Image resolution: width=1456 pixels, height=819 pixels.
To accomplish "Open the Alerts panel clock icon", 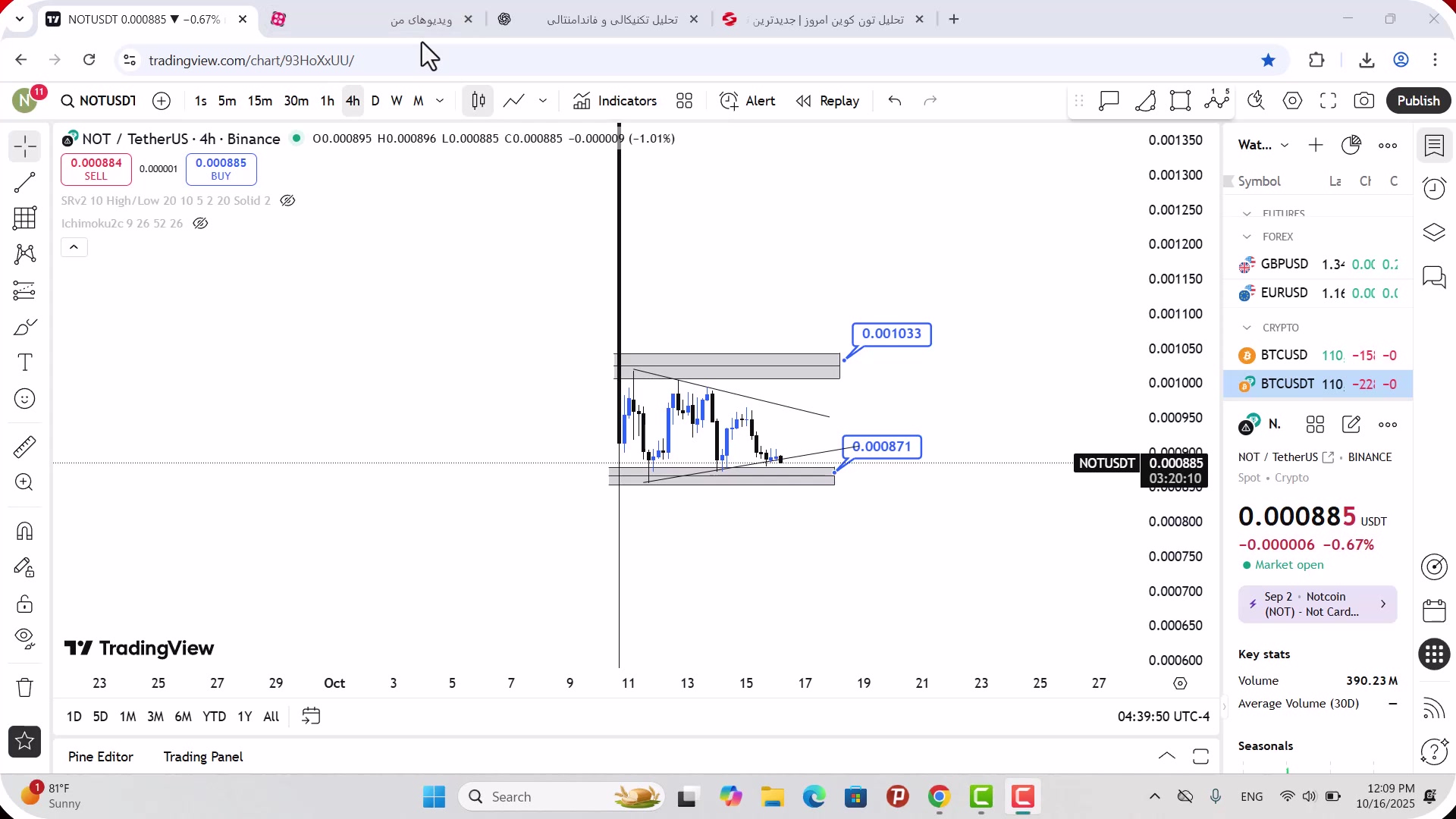I will click(1434, 188).
